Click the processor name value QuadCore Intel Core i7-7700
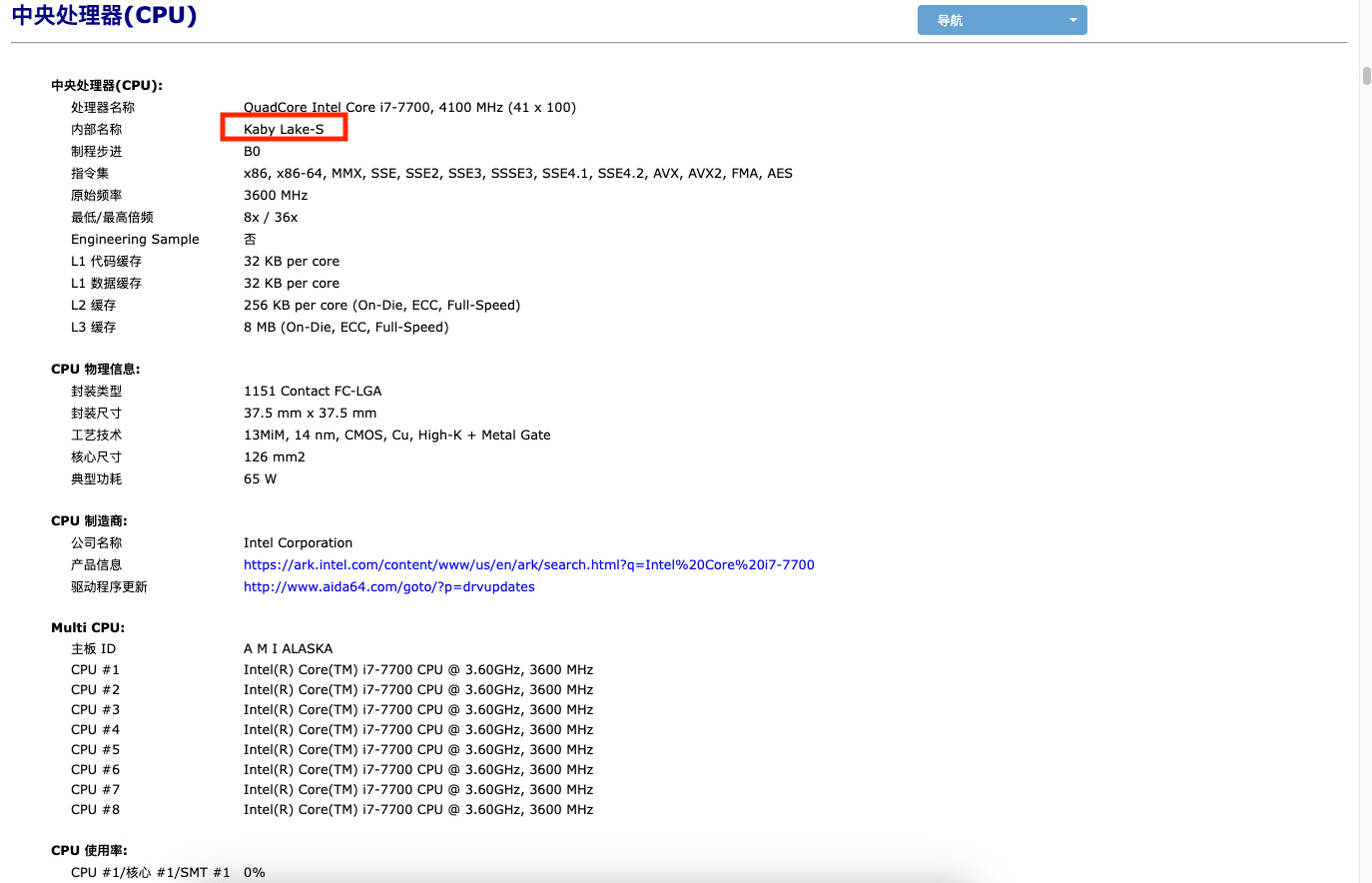The height and width of the screenshot is (883, 1372). pyautogui.click(x=409, y=107)
